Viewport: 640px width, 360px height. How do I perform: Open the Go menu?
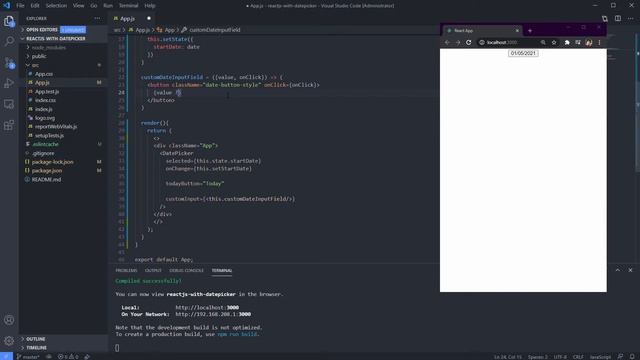94,6
